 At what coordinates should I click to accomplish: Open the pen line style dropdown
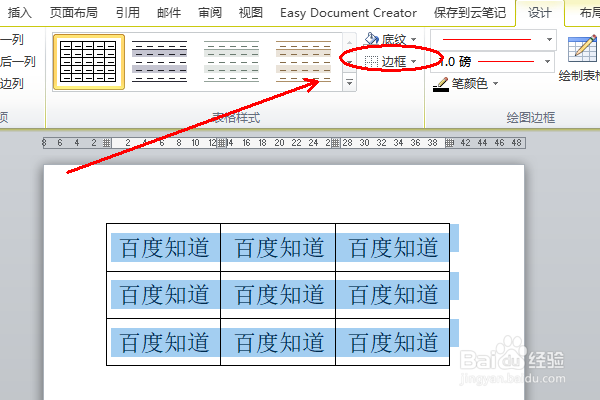click(549, 39)
